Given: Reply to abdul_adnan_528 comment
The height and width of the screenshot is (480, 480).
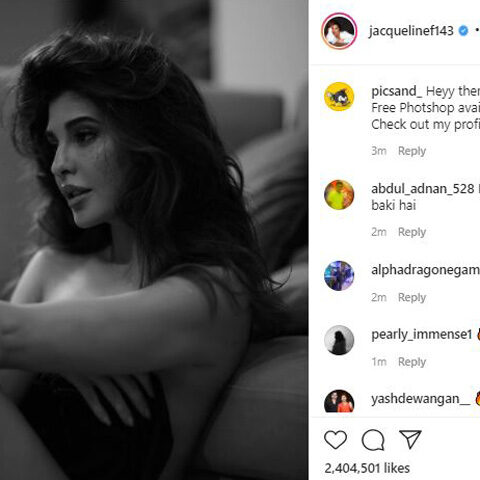Looking at the screenshot, I should (412, 232).
